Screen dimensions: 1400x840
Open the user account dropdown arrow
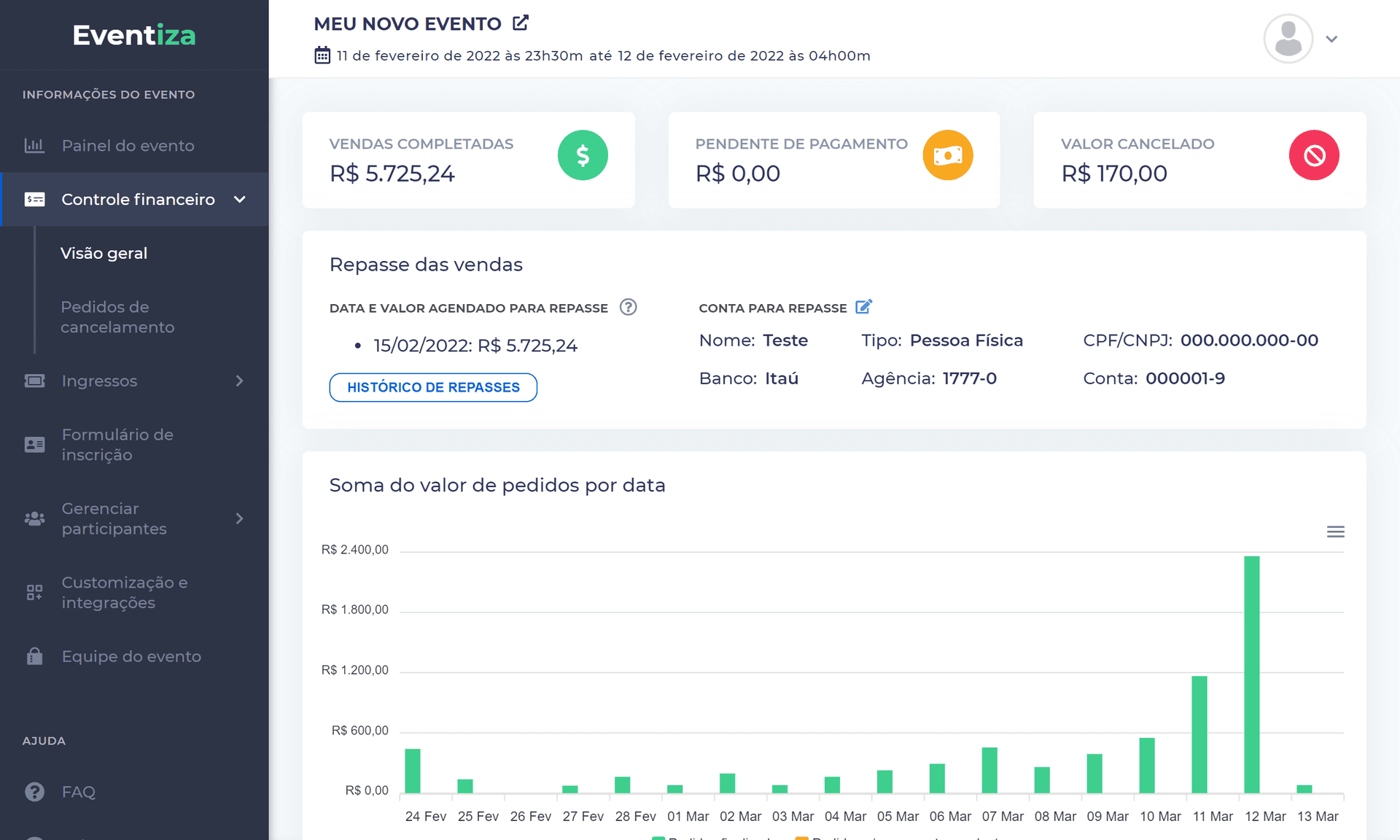[1331, 39]
